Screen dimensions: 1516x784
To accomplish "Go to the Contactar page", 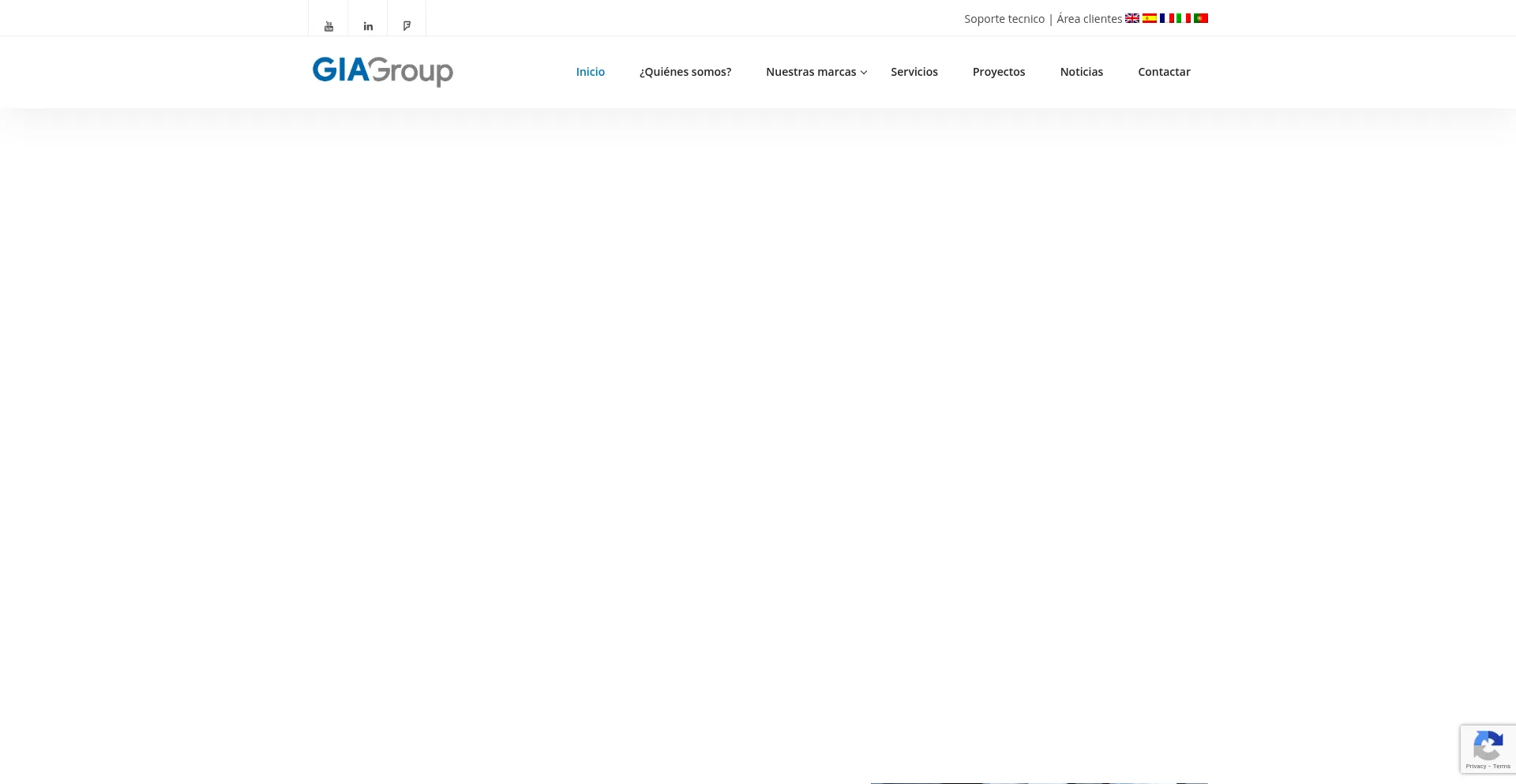I will (1164, 72).
